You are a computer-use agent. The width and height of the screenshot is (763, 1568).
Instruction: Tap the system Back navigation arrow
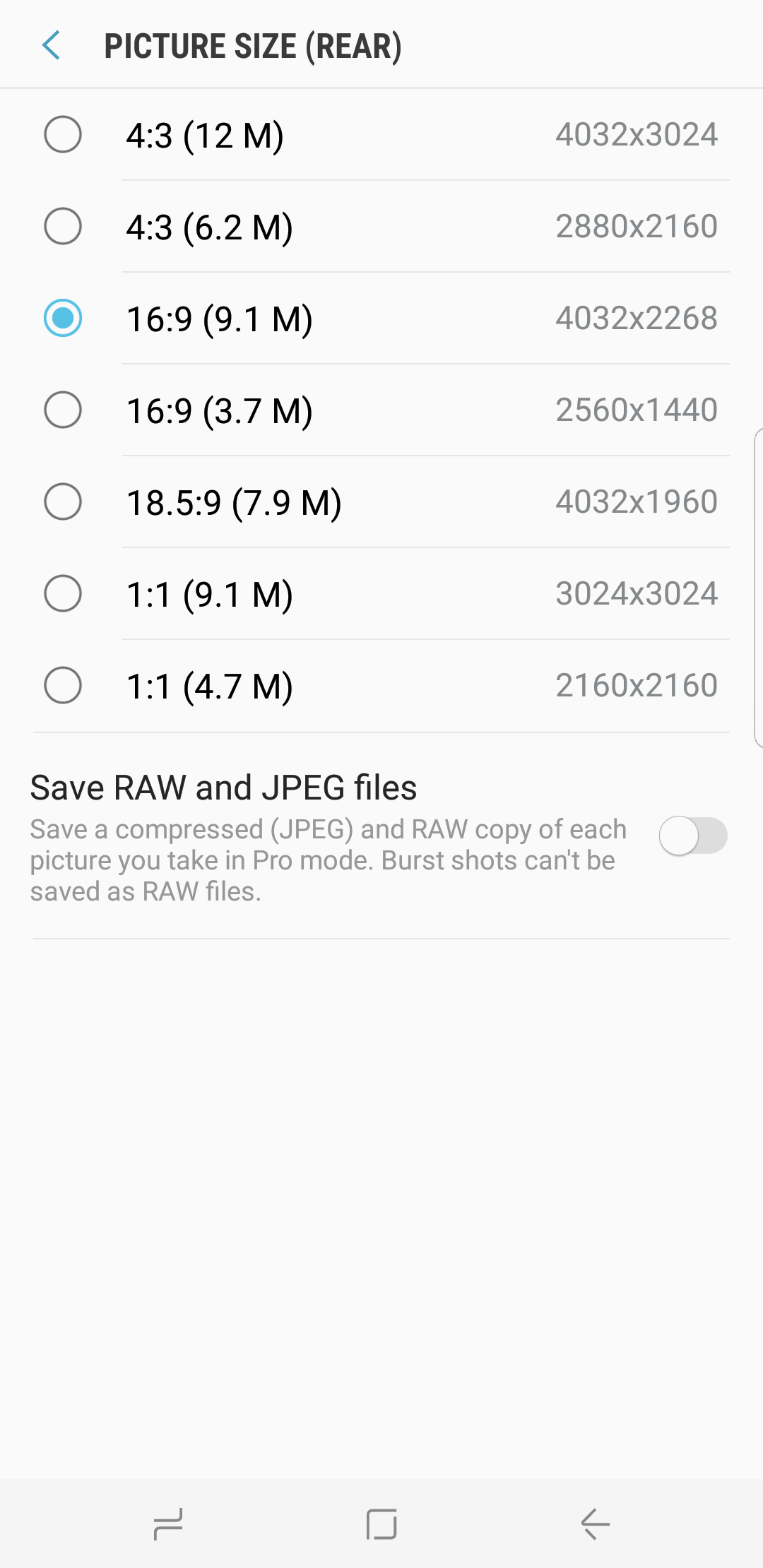click(595, 1524)
